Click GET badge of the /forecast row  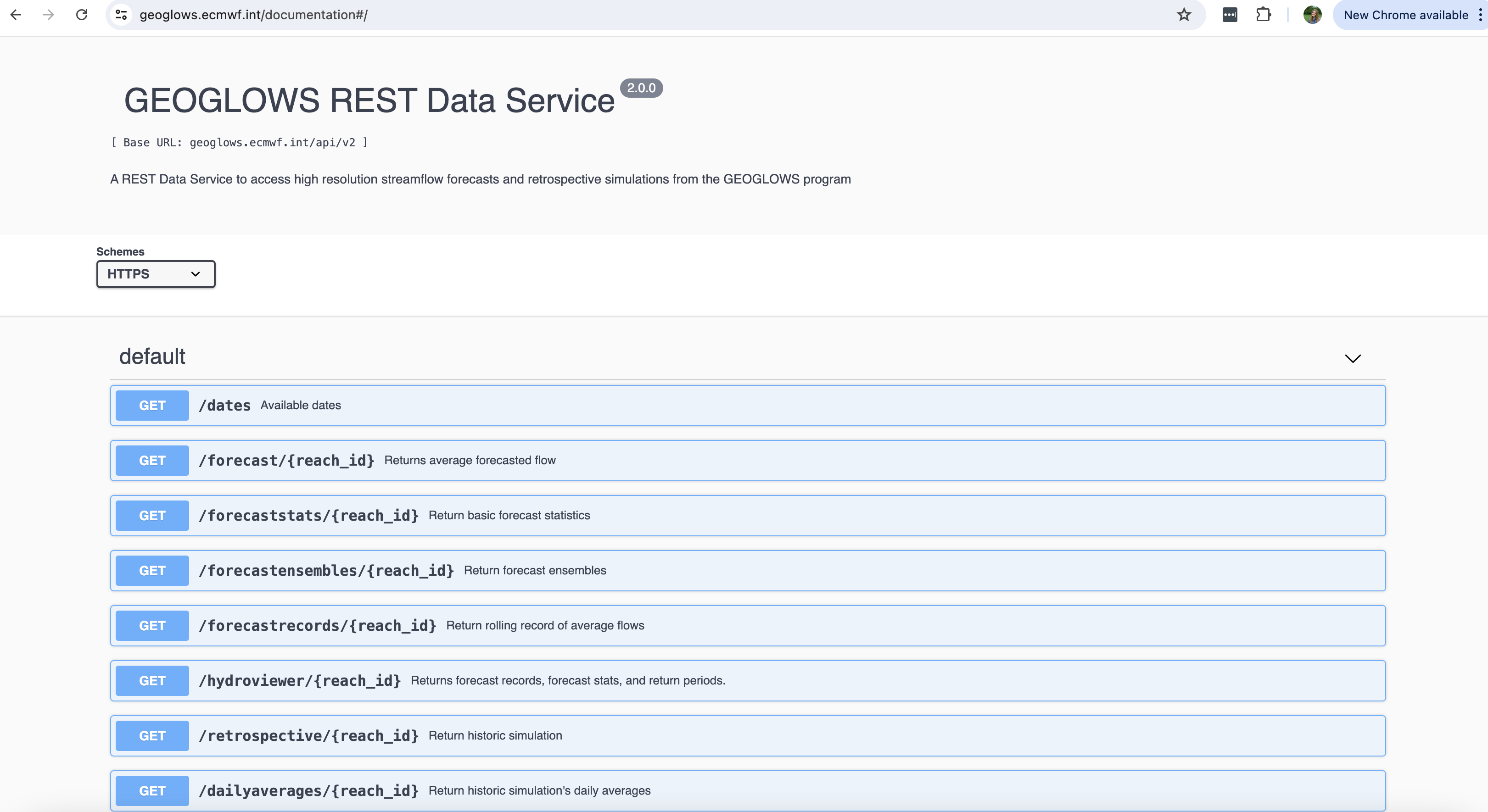point(152,460)
